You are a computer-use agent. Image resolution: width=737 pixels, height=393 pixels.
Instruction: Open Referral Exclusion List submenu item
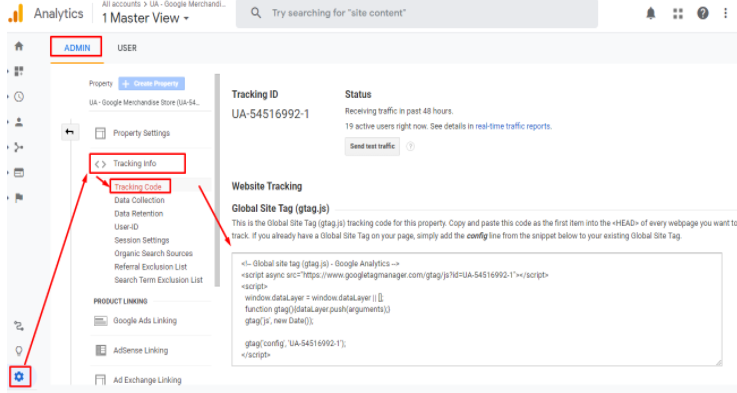tap(150, 267)
